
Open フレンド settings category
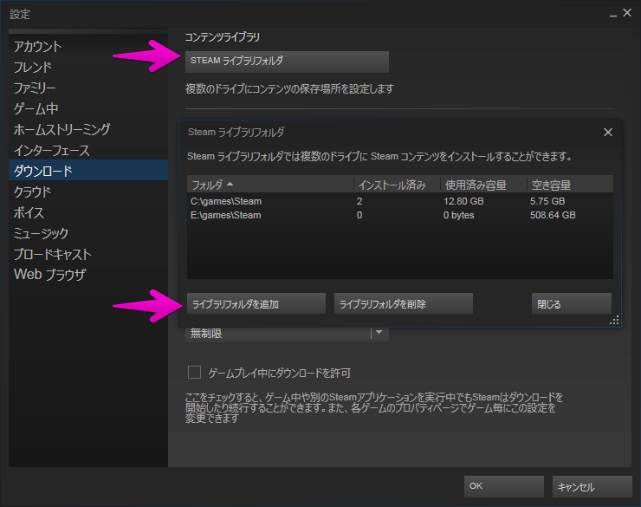(33, 67)
